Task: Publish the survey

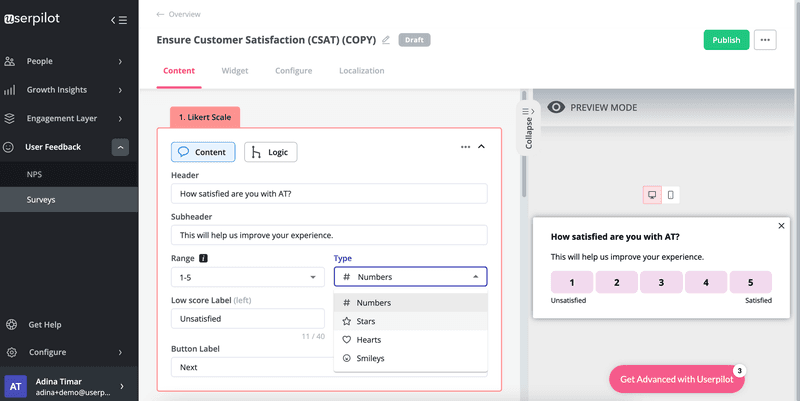Action: [726, 40]
